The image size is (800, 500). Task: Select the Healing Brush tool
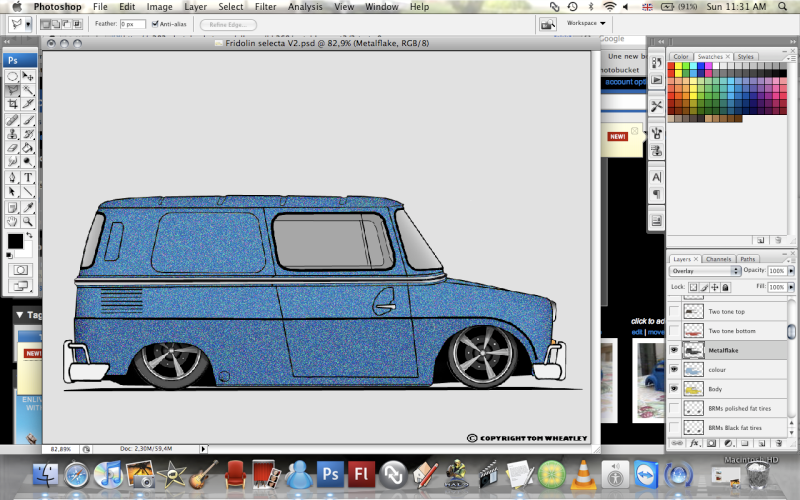pos(12,120)
